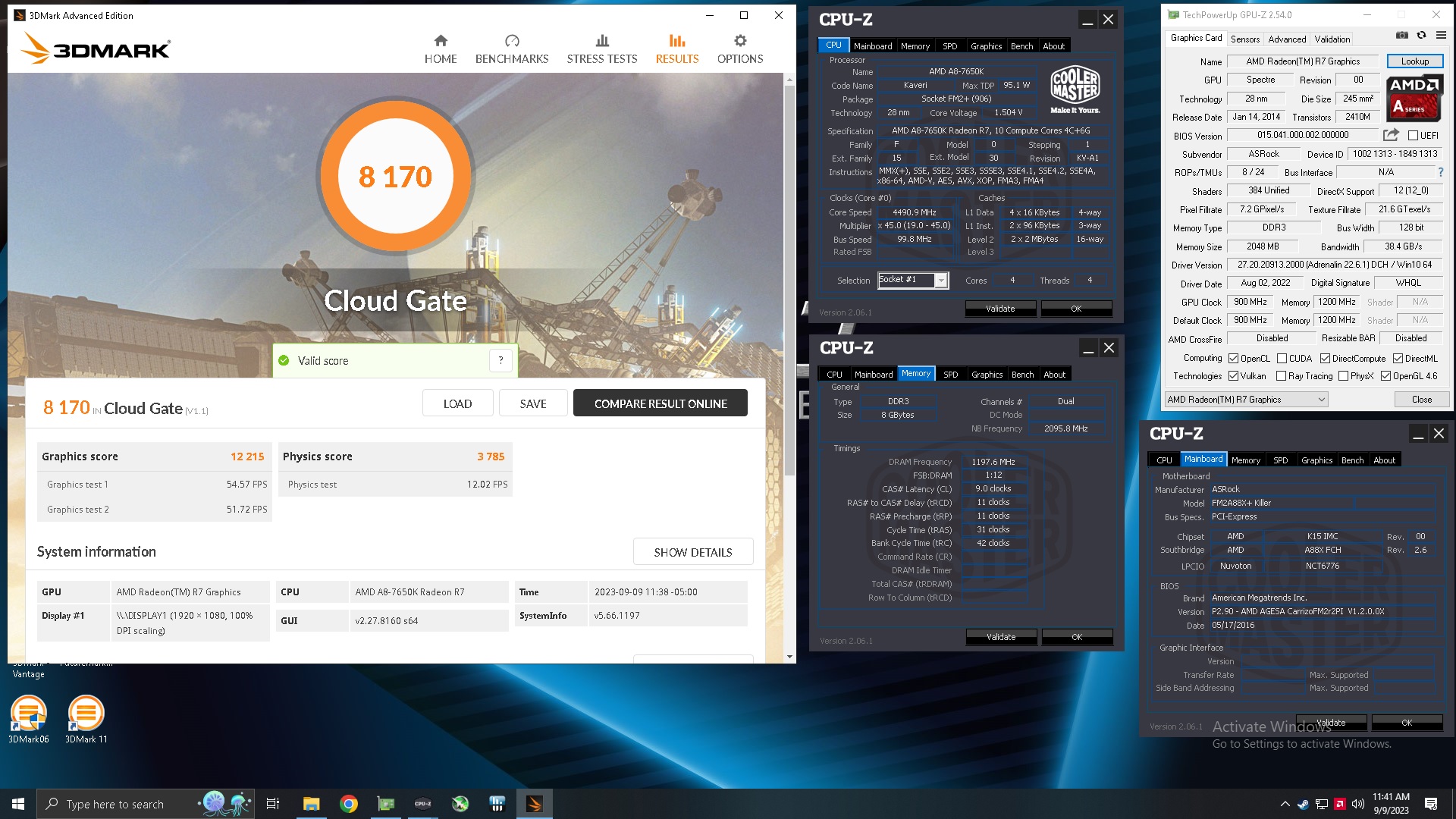Toggle the Vulkan checkbox
Image resolution: width=1456 pixels, height=819 pixels.
(1234, 376)
